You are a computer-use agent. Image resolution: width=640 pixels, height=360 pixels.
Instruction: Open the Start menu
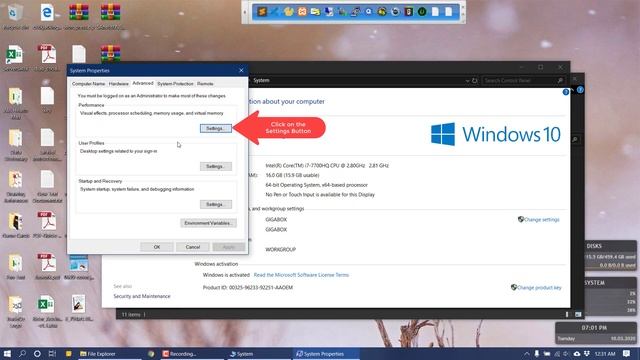pos(7,353)
